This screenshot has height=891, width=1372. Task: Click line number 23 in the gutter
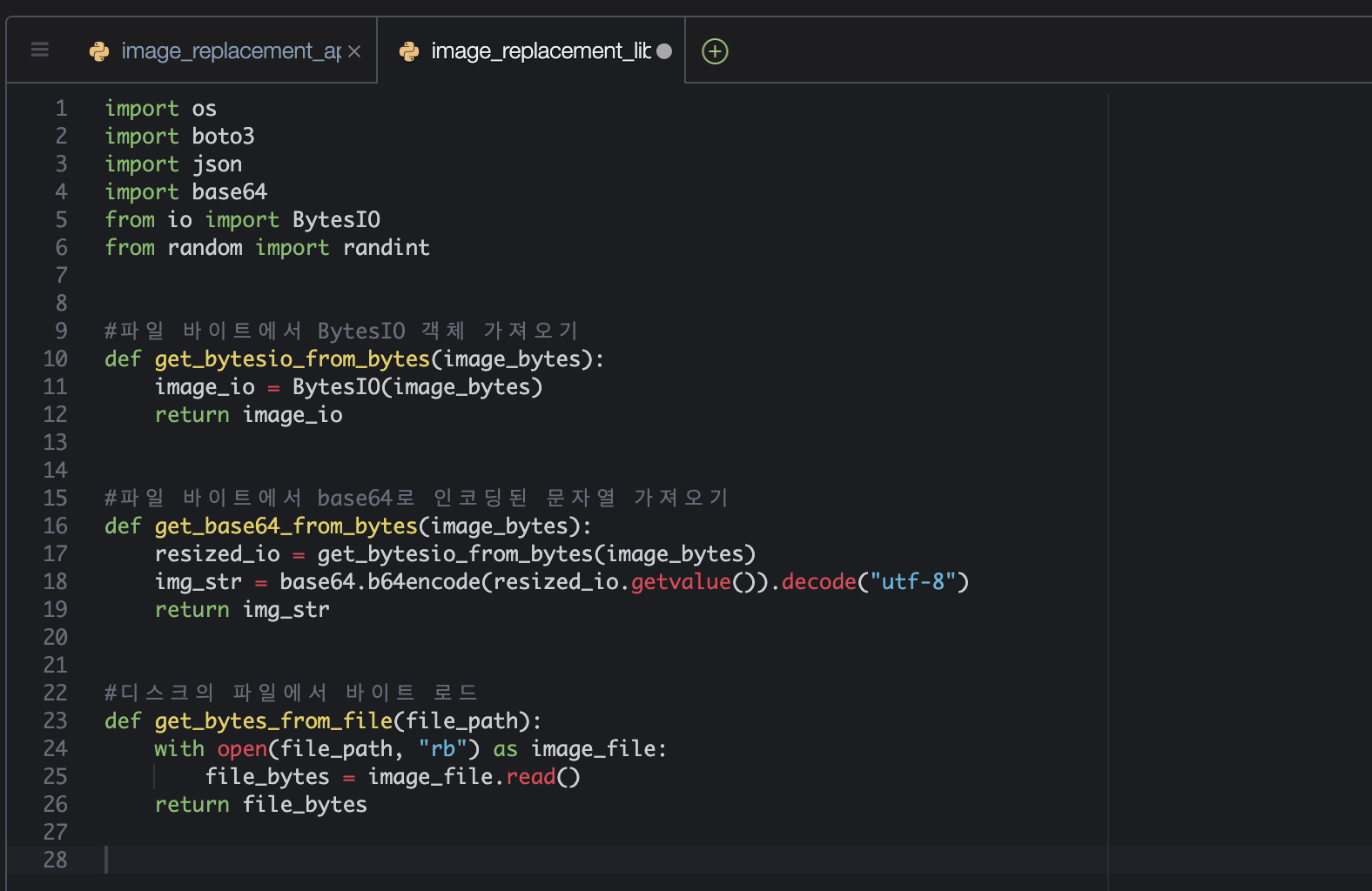click(x=55, y=720)
